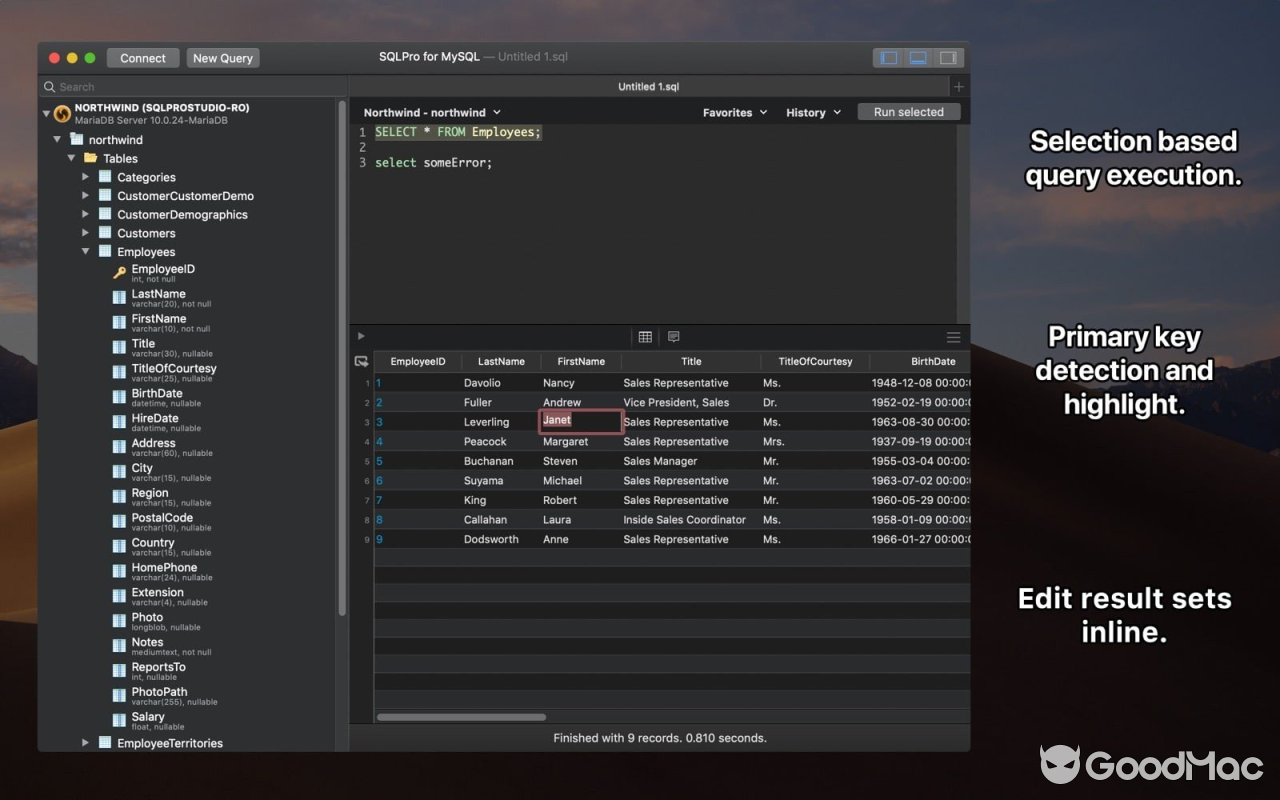Toggle the bottom results panel visibility
The height and width of the screenshot is (800, 1280).
918,57
